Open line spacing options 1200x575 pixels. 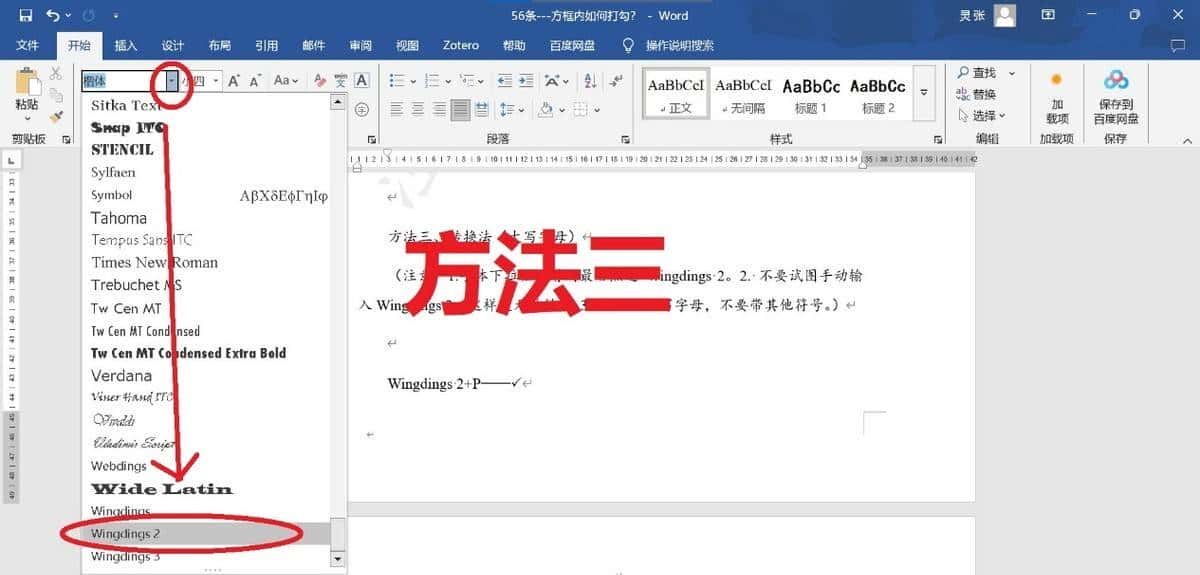coord(511,109)
